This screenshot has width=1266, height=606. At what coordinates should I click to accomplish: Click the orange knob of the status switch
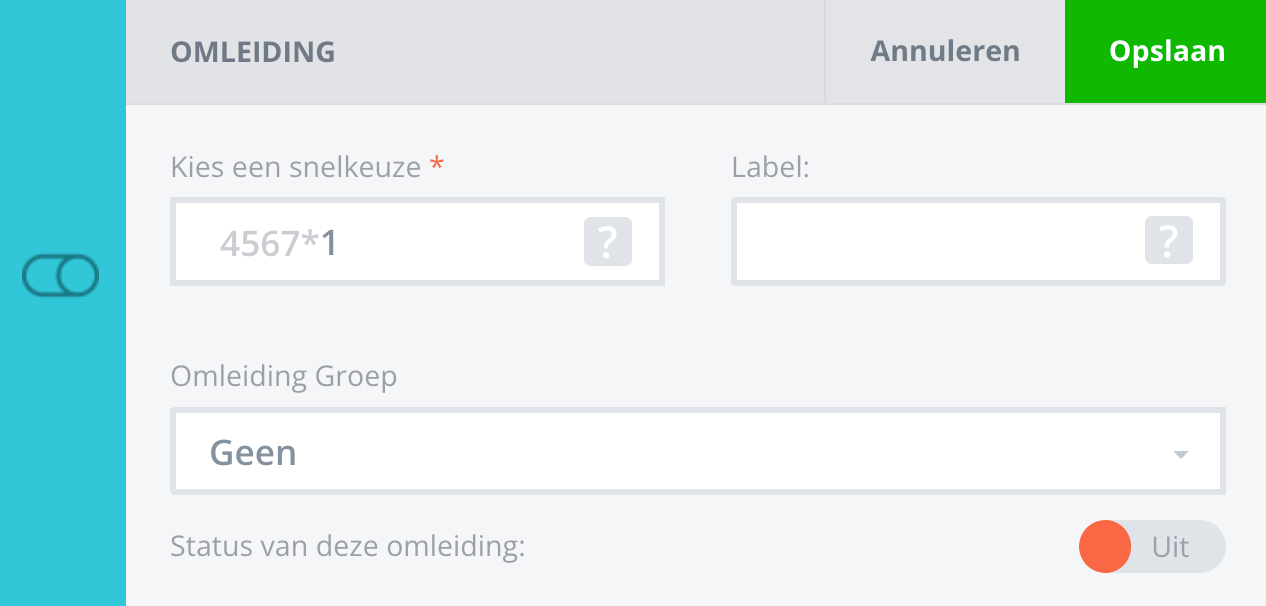point(1105,547)
